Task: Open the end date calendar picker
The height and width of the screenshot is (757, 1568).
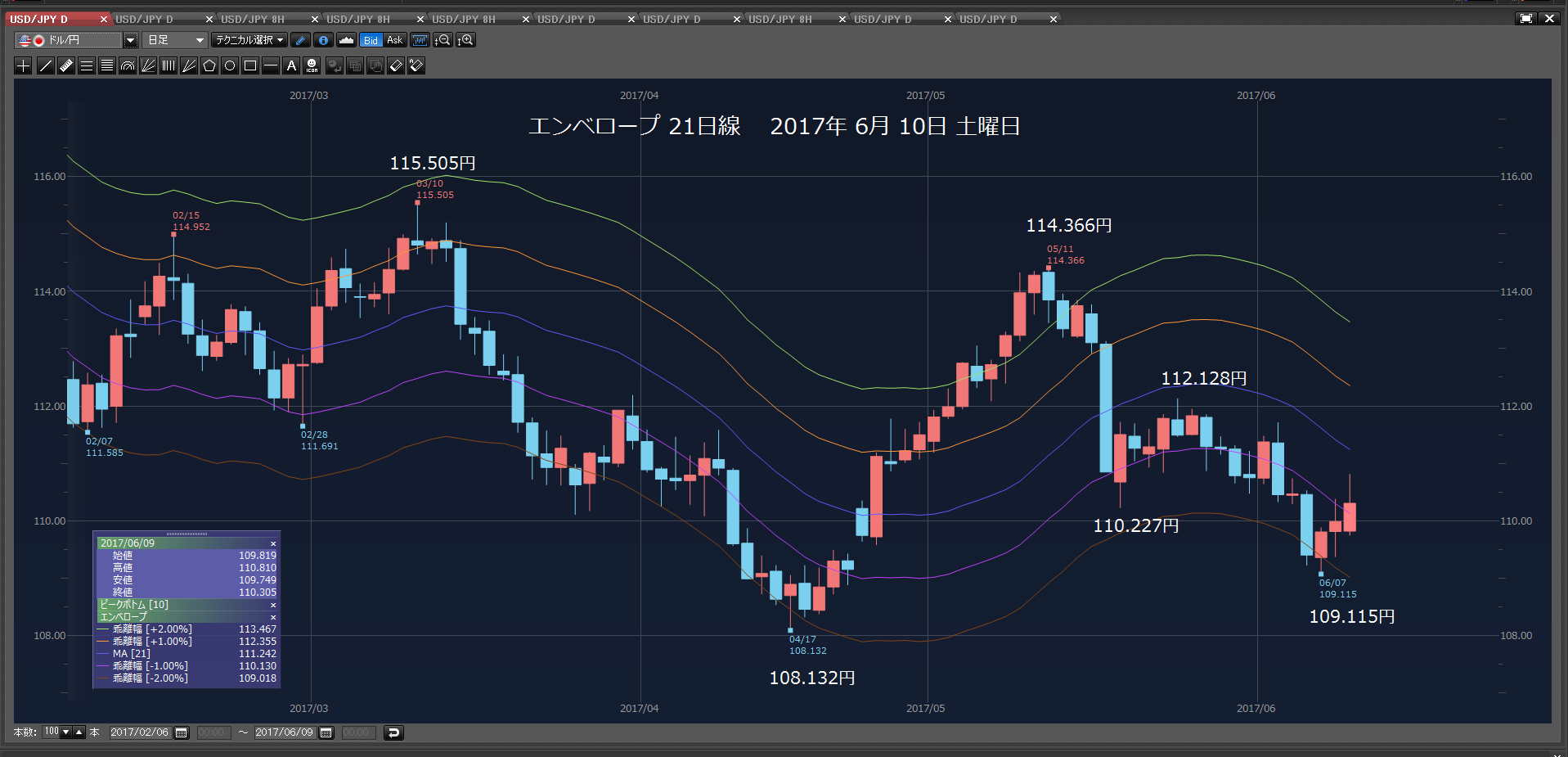Action: pyautogui.click(x=326, y=732)
